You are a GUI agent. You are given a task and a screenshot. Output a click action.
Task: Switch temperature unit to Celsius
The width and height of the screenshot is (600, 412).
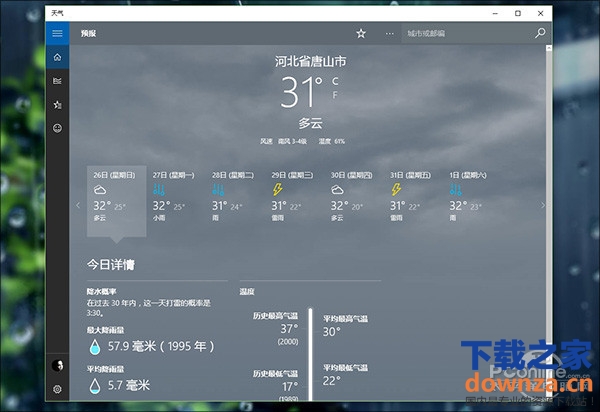point(335,81)
